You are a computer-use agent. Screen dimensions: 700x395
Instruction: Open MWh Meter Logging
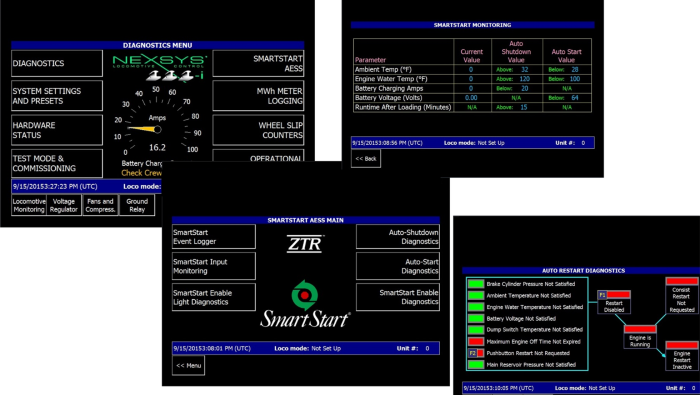click(258, 96)
